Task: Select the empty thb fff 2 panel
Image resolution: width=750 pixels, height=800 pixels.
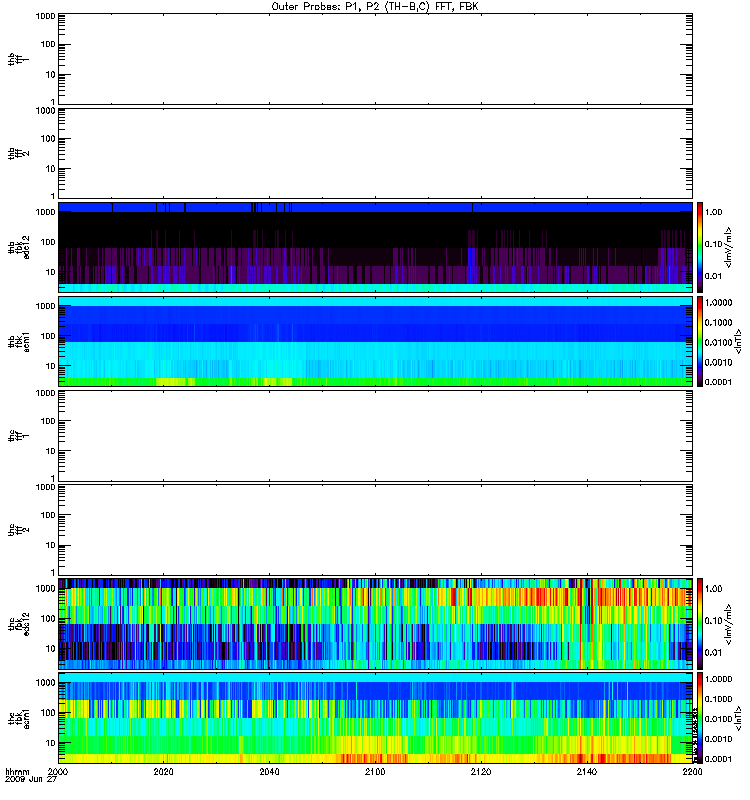Action: pos(375,153)
